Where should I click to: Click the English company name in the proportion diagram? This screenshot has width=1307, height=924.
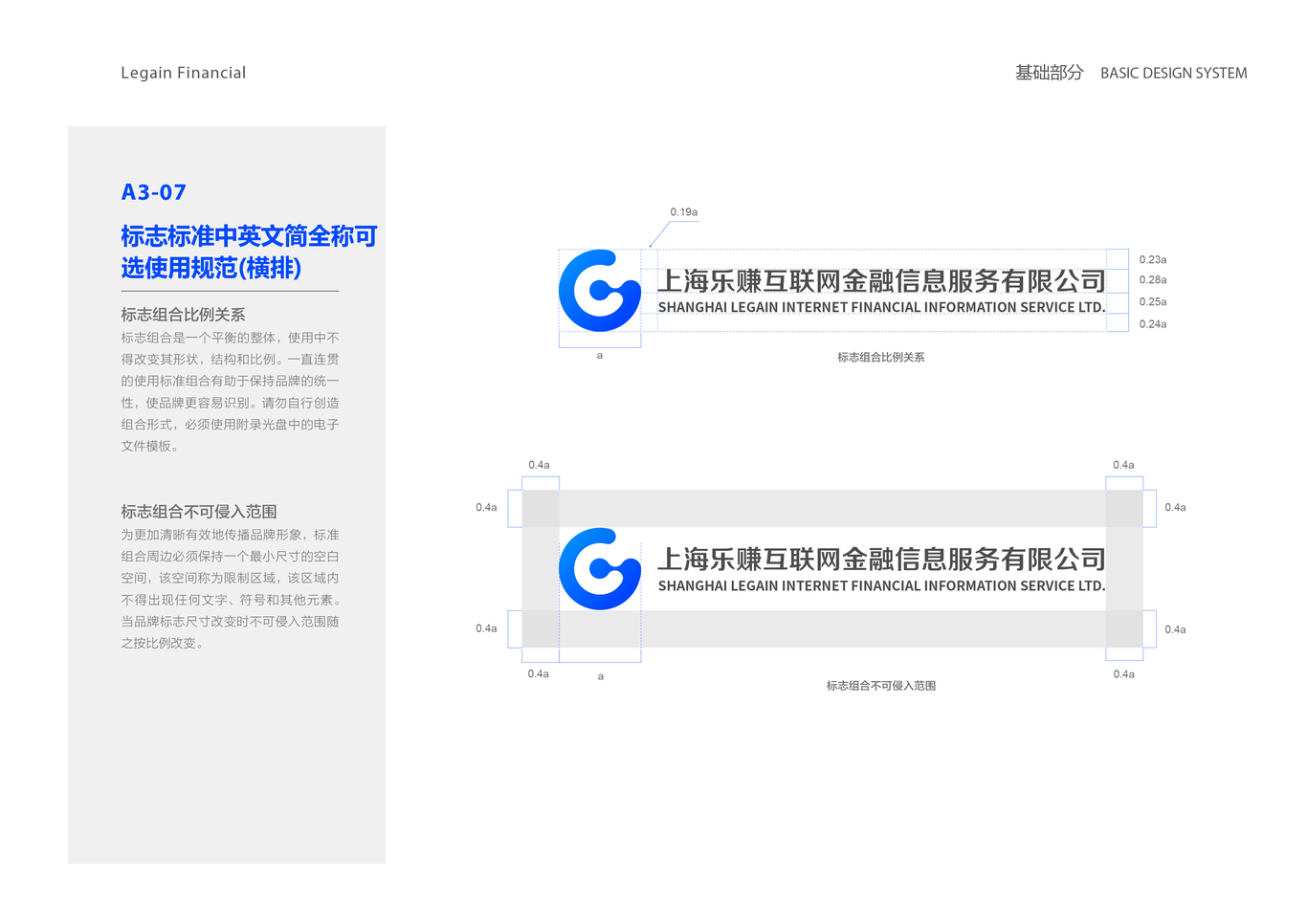pyautogui.click(x=881, y=307)
